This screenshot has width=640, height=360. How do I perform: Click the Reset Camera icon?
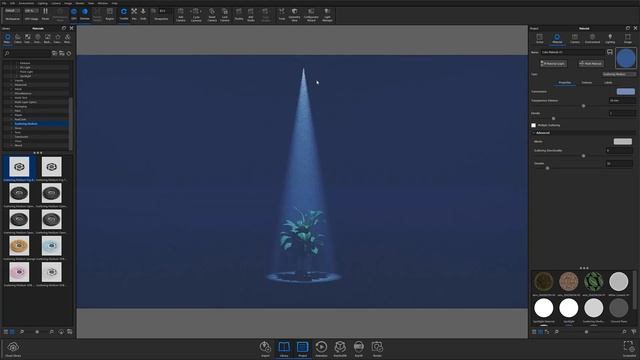212,14
